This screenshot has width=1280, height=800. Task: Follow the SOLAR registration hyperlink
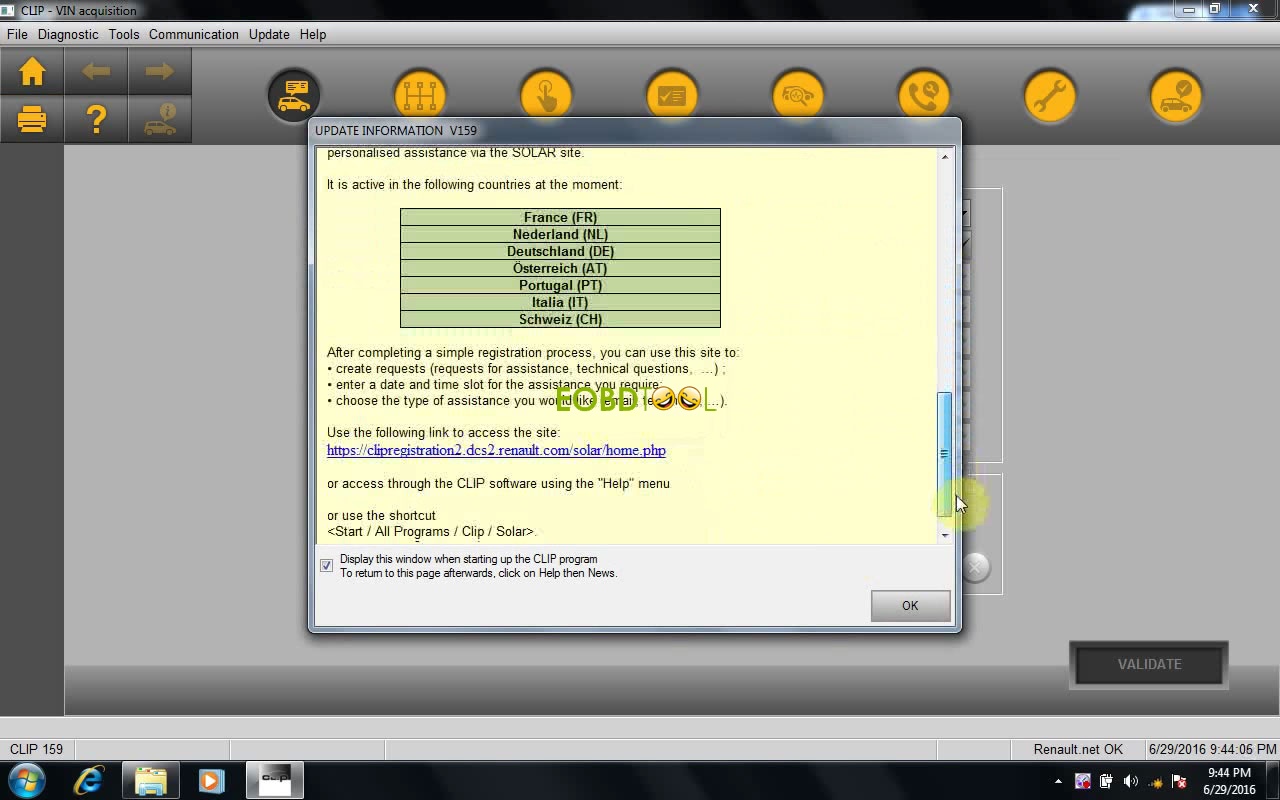click(496, 450)
